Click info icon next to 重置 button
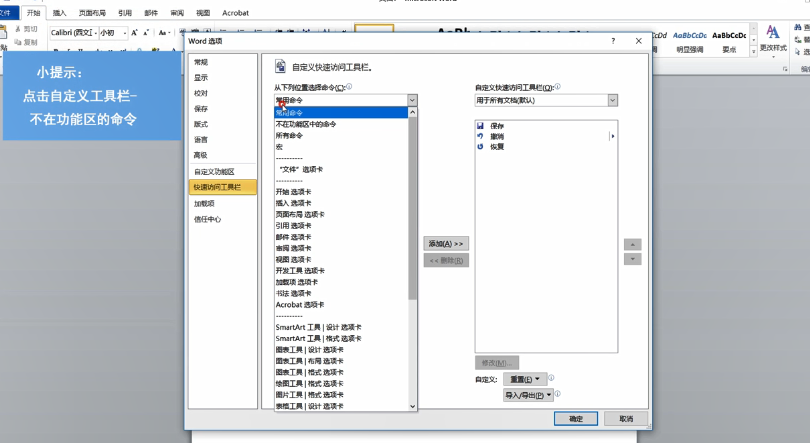Viewport: 810px width, 443px height. pos(551,378)
